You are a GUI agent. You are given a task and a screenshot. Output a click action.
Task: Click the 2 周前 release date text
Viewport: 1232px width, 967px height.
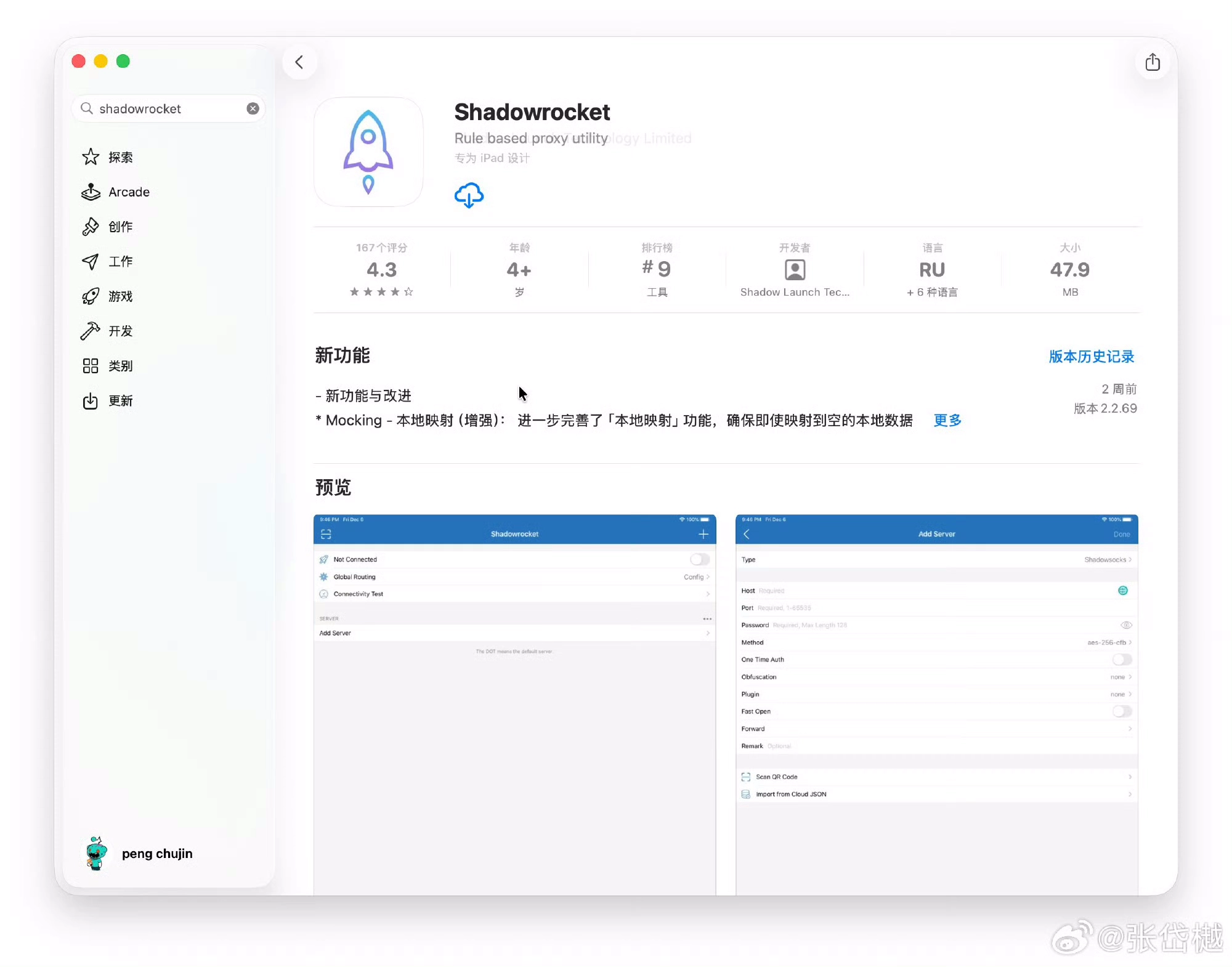point(1119,389)
